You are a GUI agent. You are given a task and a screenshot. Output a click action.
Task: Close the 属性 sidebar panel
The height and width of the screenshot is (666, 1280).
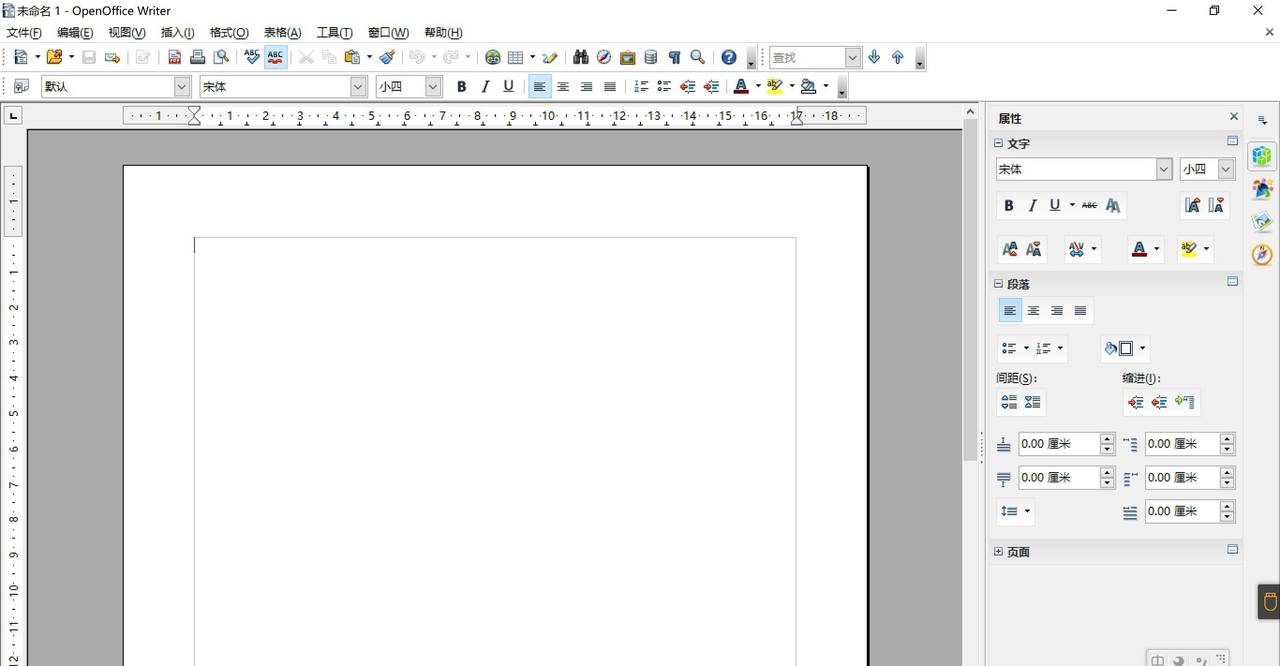click(x=1233, y=117)
